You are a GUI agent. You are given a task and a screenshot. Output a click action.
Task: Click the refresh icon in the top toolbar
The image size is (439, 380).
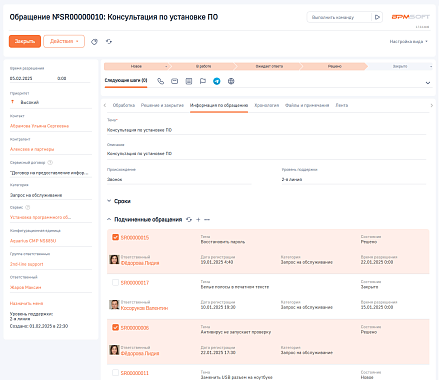tap(109, 42)
